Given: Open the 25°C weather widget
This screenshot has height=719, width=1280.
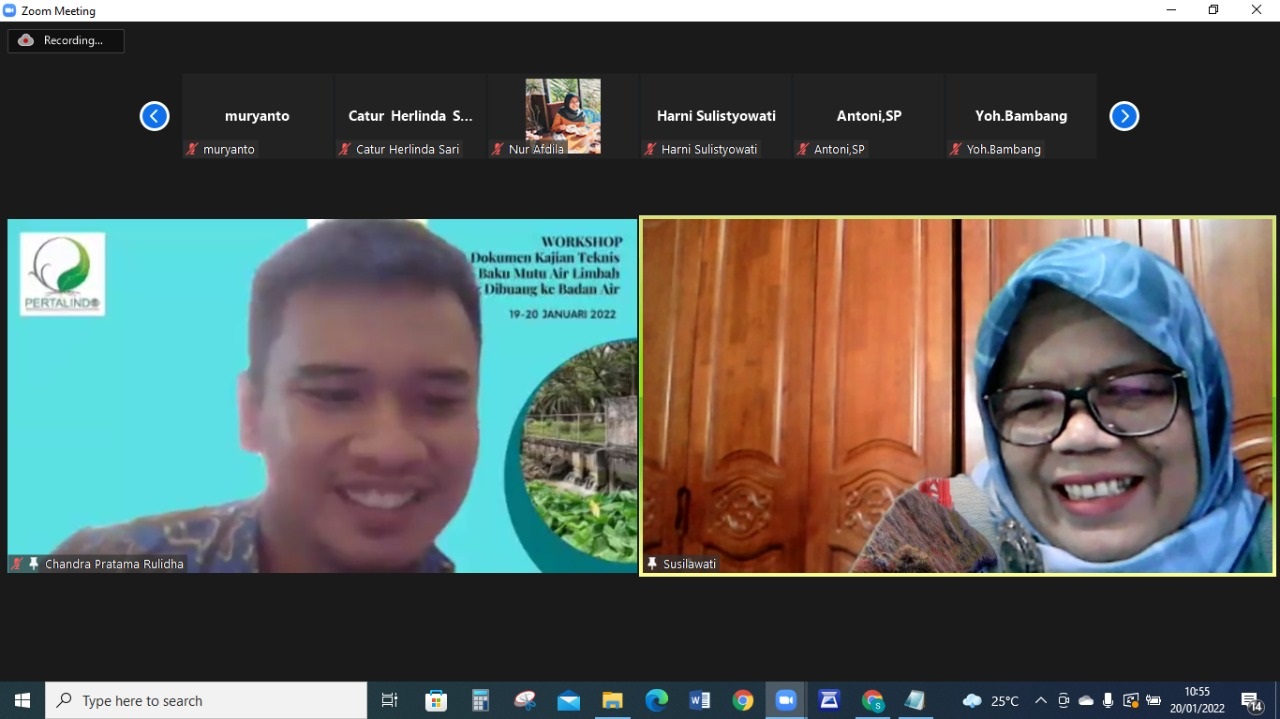Looking at the screenshot, I should point(990,701).
